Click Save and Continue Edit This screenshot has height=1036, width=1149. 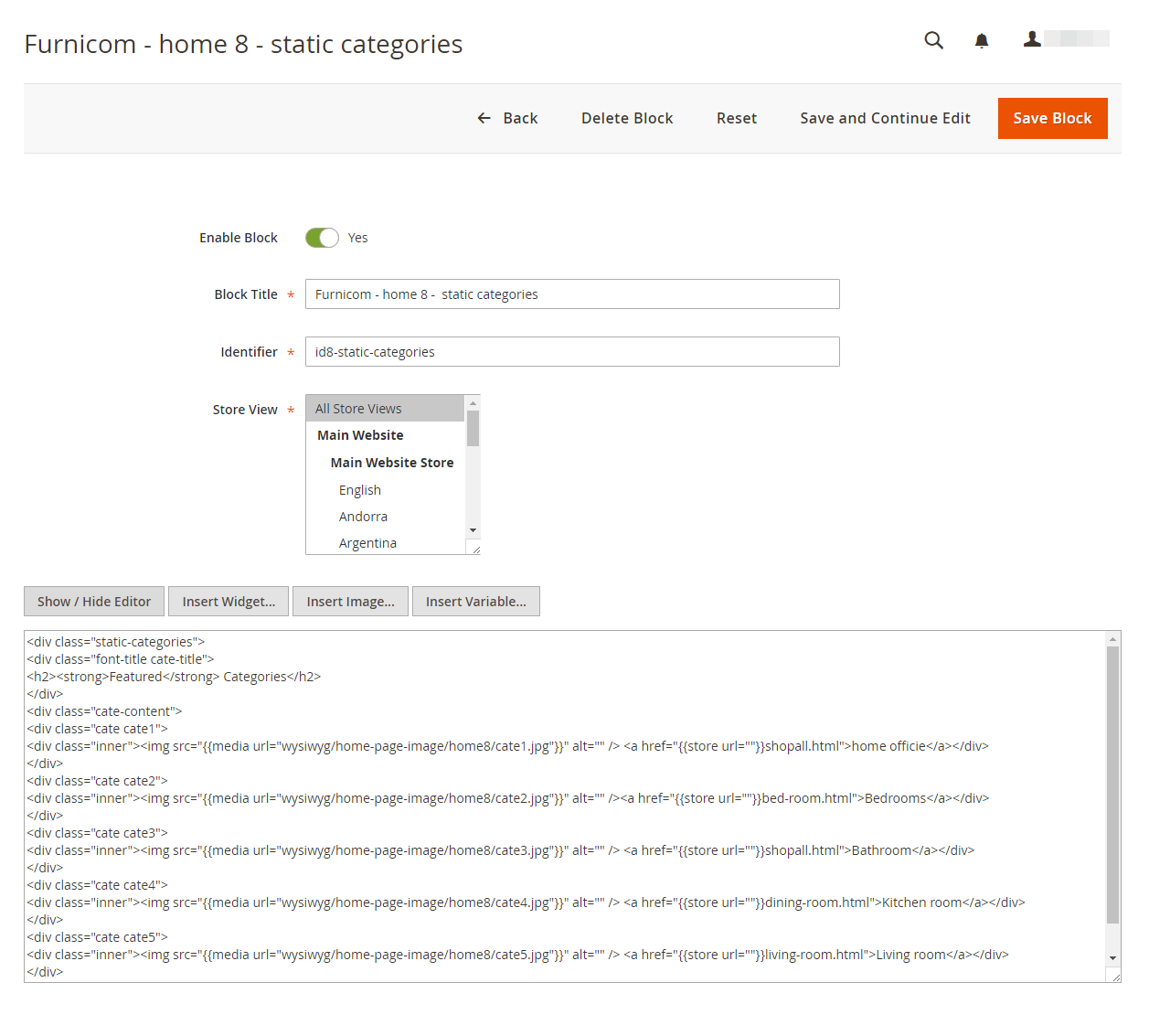coord(885,118)
